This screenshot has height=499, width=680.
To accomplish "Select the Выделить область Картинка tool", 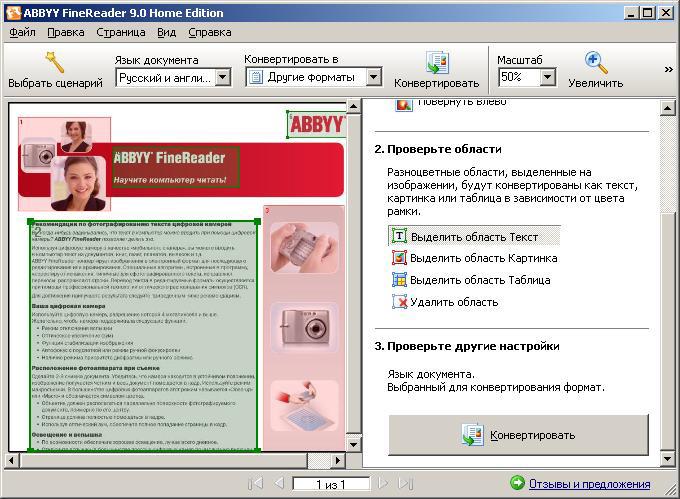I will [475, 258].
